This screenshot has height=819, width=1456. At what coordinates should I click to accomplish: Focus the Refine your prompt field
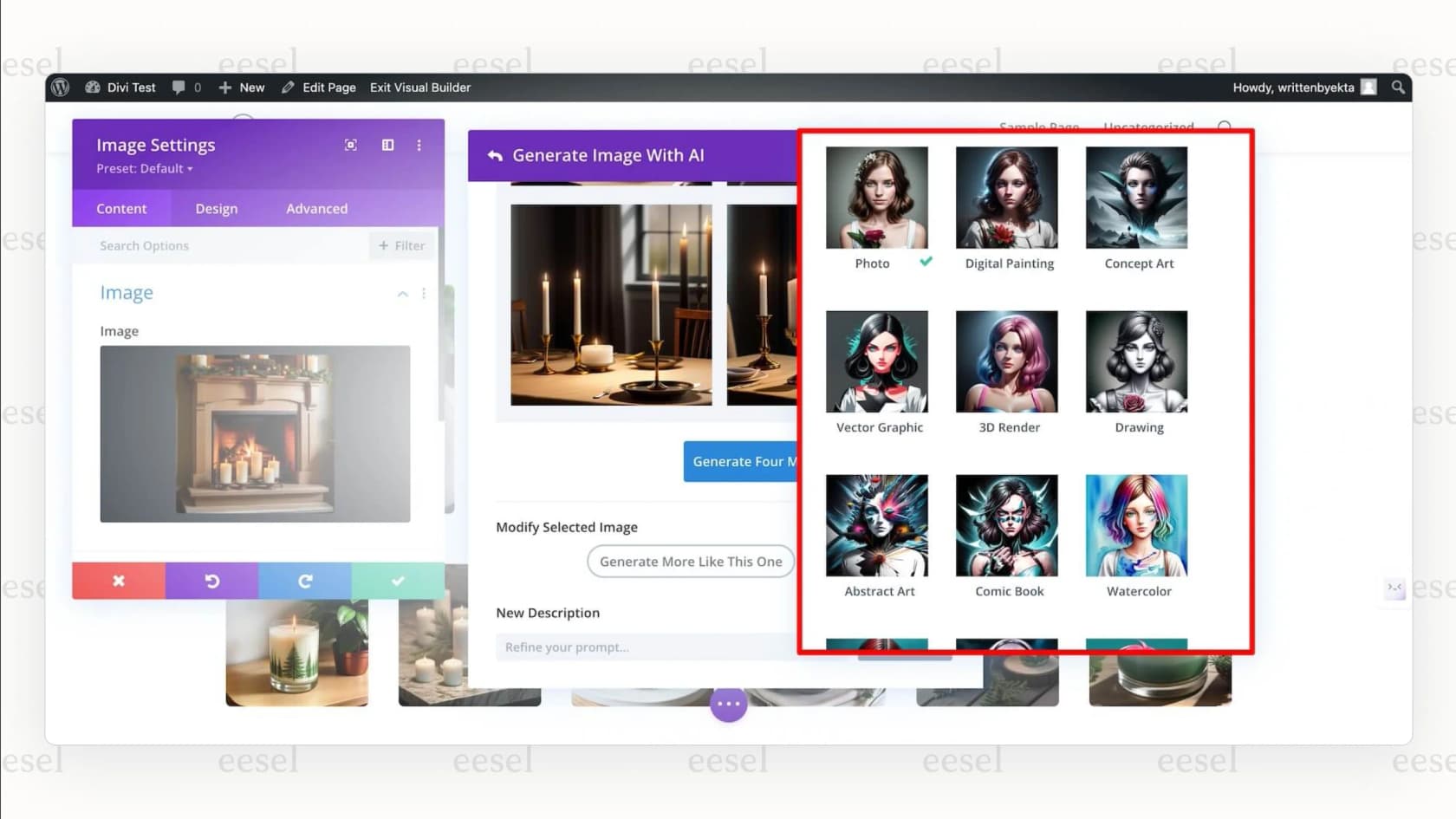pos(647,647)
